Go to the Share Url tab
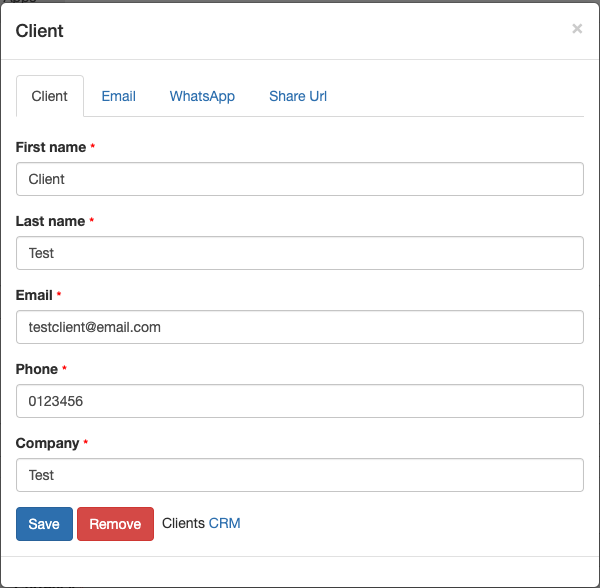The width and height of the screenshot is (600, 588). (298, 96)
